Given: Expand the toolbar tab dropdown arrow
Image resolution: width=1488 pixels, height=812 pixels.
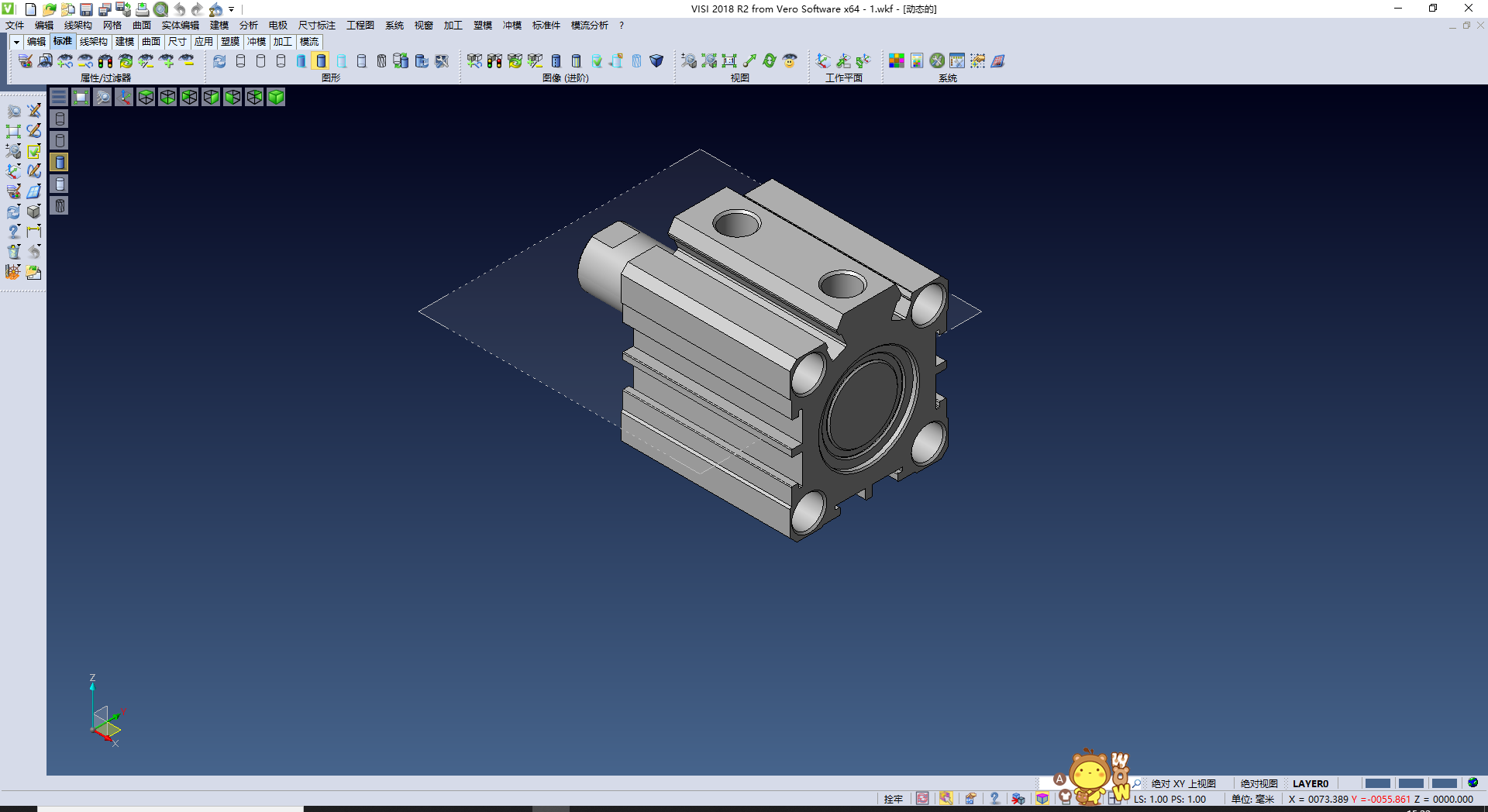Looking at the screenshot, I should pyautogui.click(x=16, y=42).
